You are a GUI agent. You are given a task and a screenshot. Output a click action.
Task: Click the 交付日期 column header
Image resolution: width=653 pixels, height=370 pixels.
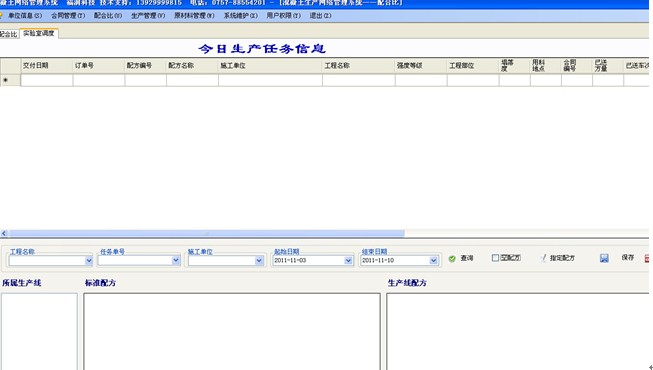point(47,66)
